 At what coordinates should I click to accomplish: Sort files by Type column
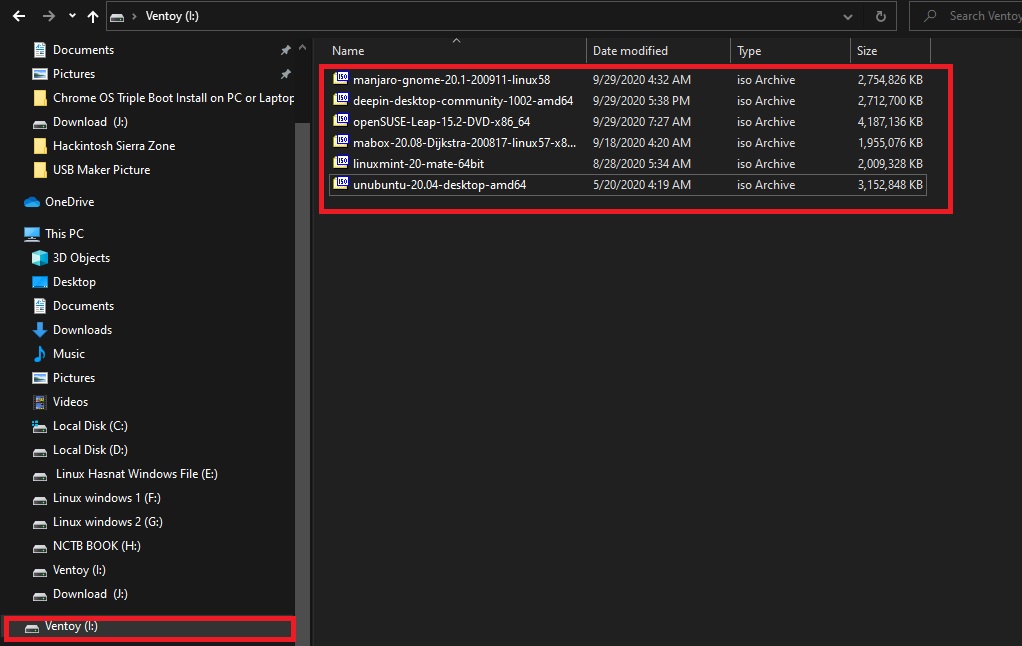click(749, 51)
